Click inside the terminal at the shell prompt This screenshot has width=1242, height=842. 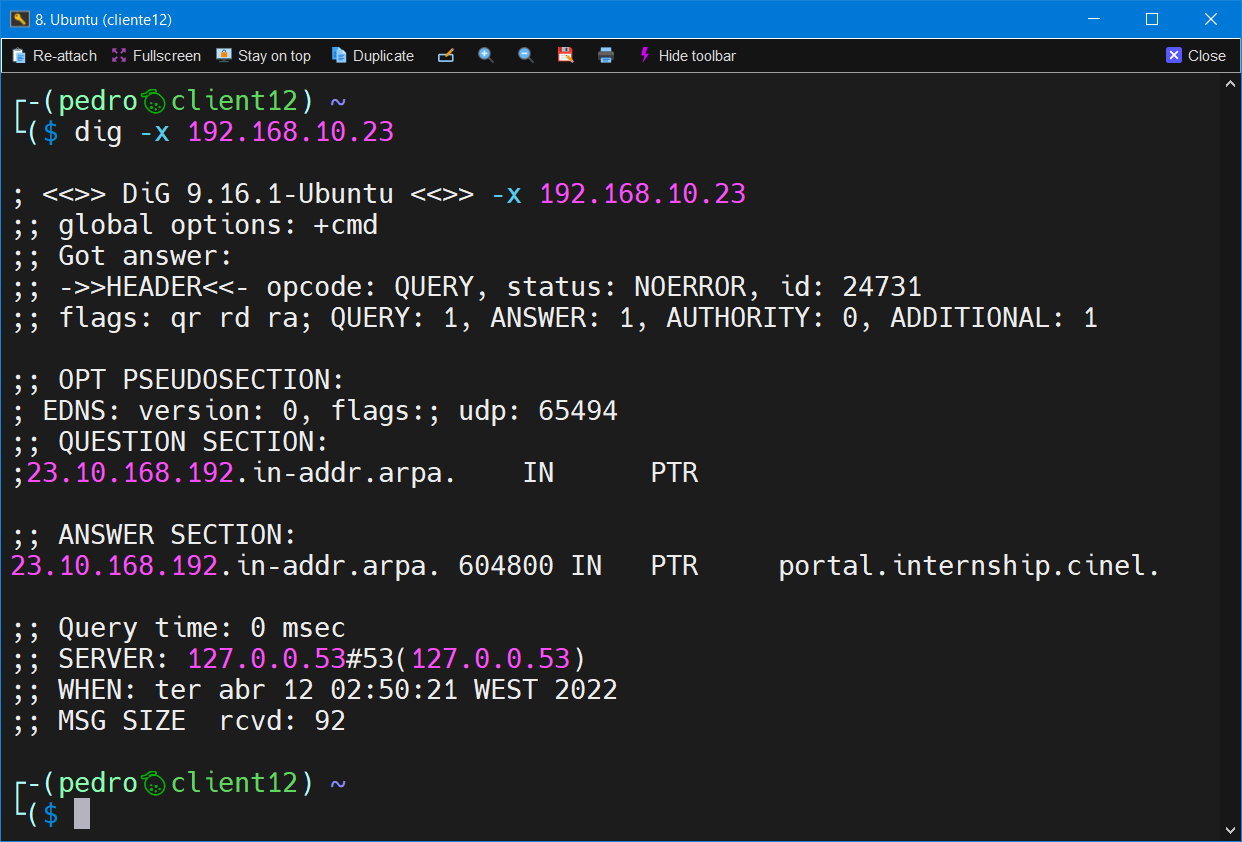(82, 814)
